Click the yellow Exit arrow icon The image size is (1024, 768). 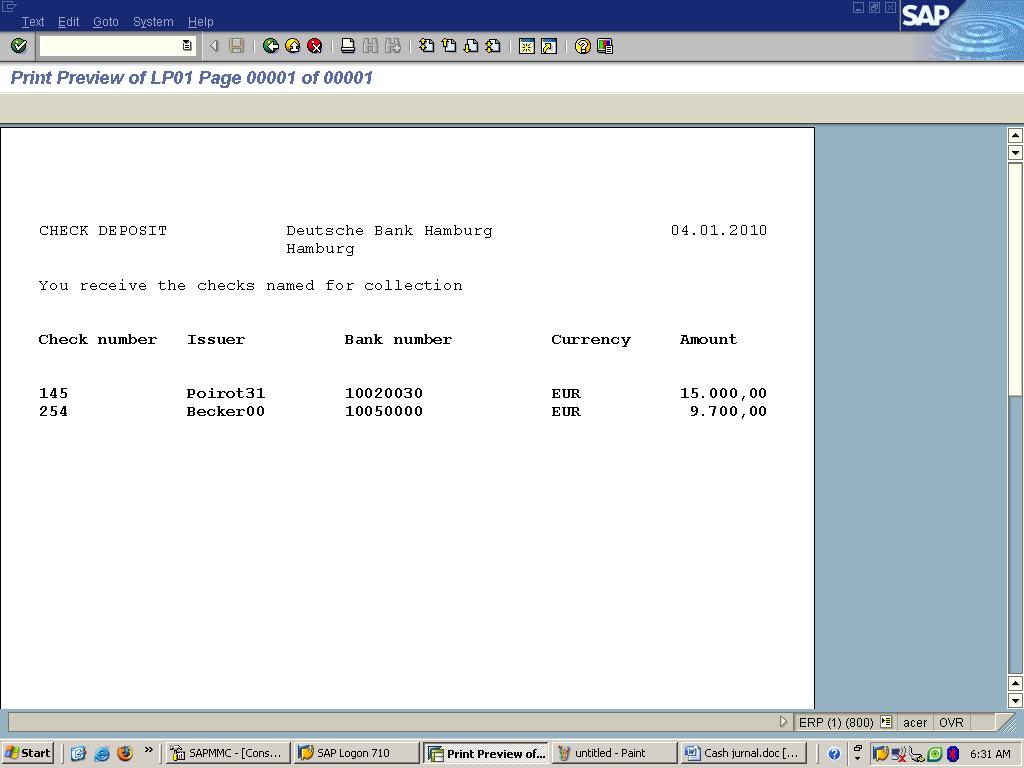point(293,46)
